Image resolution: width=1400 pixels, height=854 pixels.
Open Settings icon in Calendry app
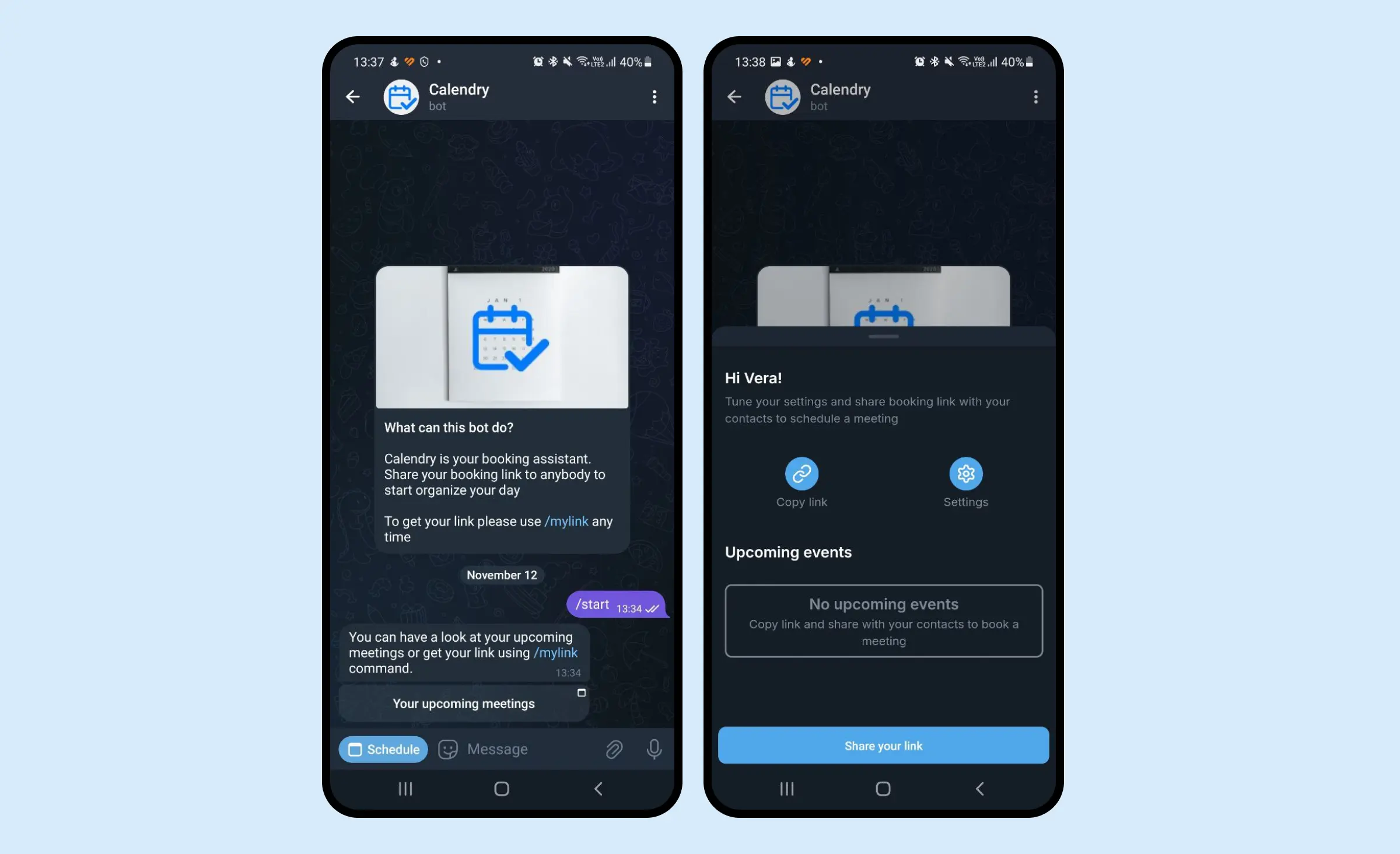tap(964, 473)
